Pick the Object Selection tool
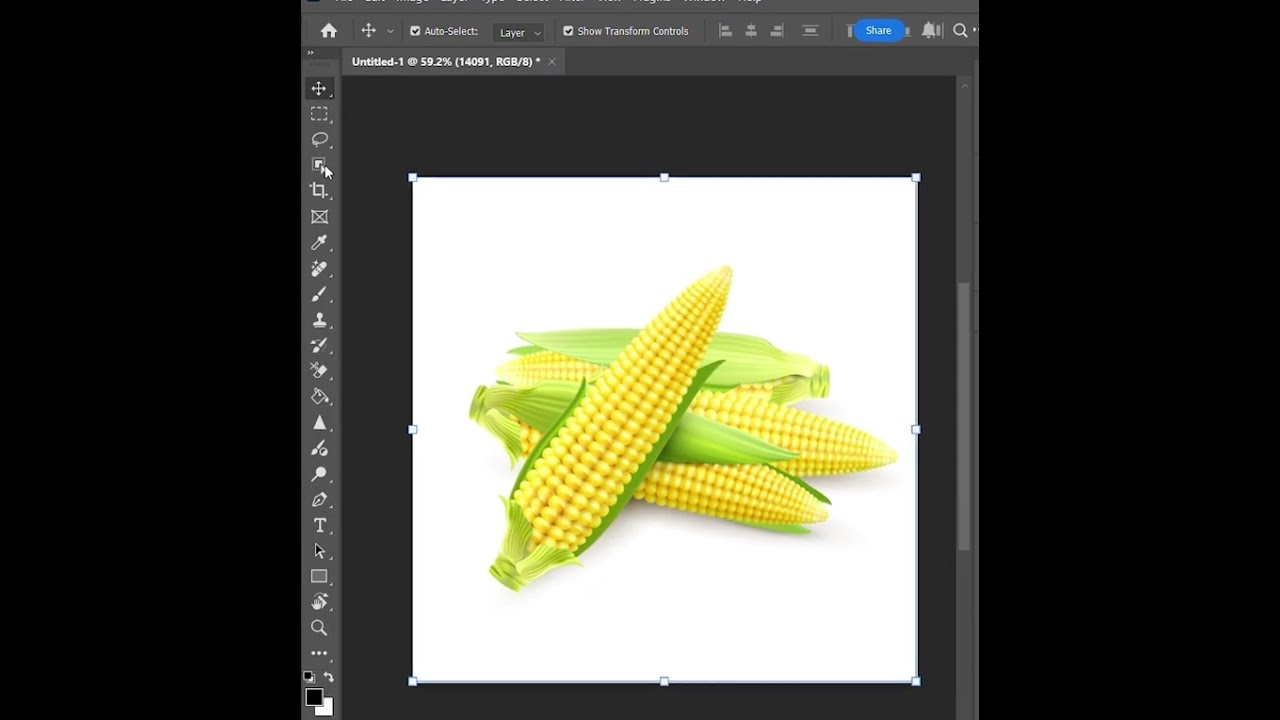This screenshot has height=720, width=1280. [319, 165]
